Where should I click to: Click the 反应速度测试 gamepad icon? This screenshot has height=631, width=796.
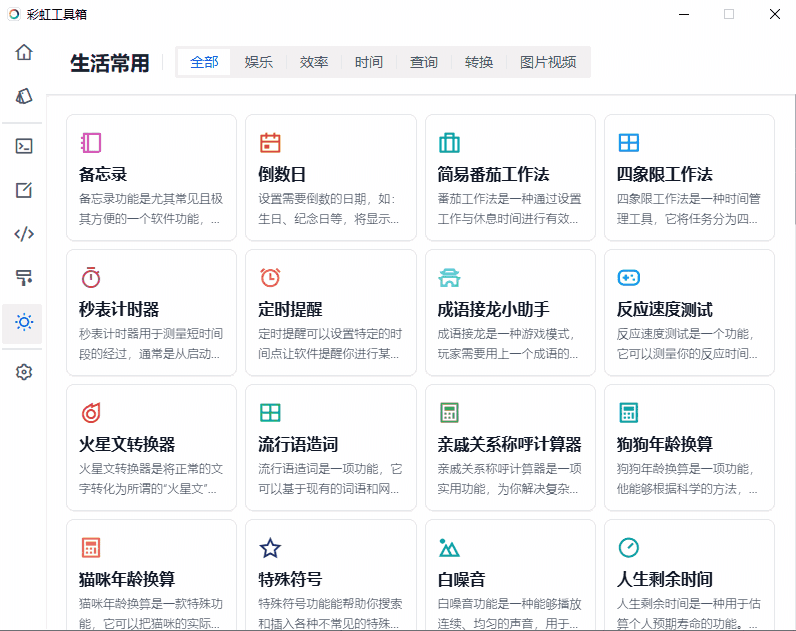click(628, 277)
